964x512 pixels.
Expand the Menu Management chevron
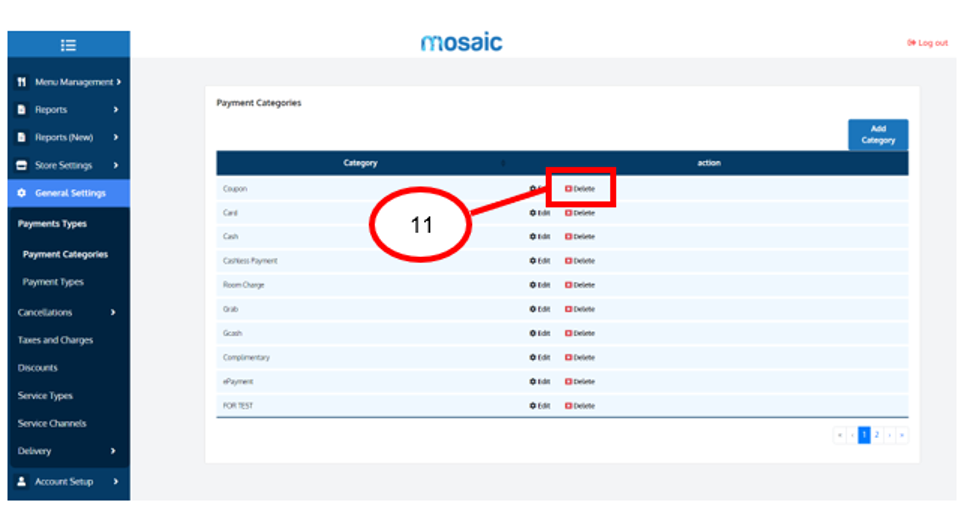click(x=119, y=82)
